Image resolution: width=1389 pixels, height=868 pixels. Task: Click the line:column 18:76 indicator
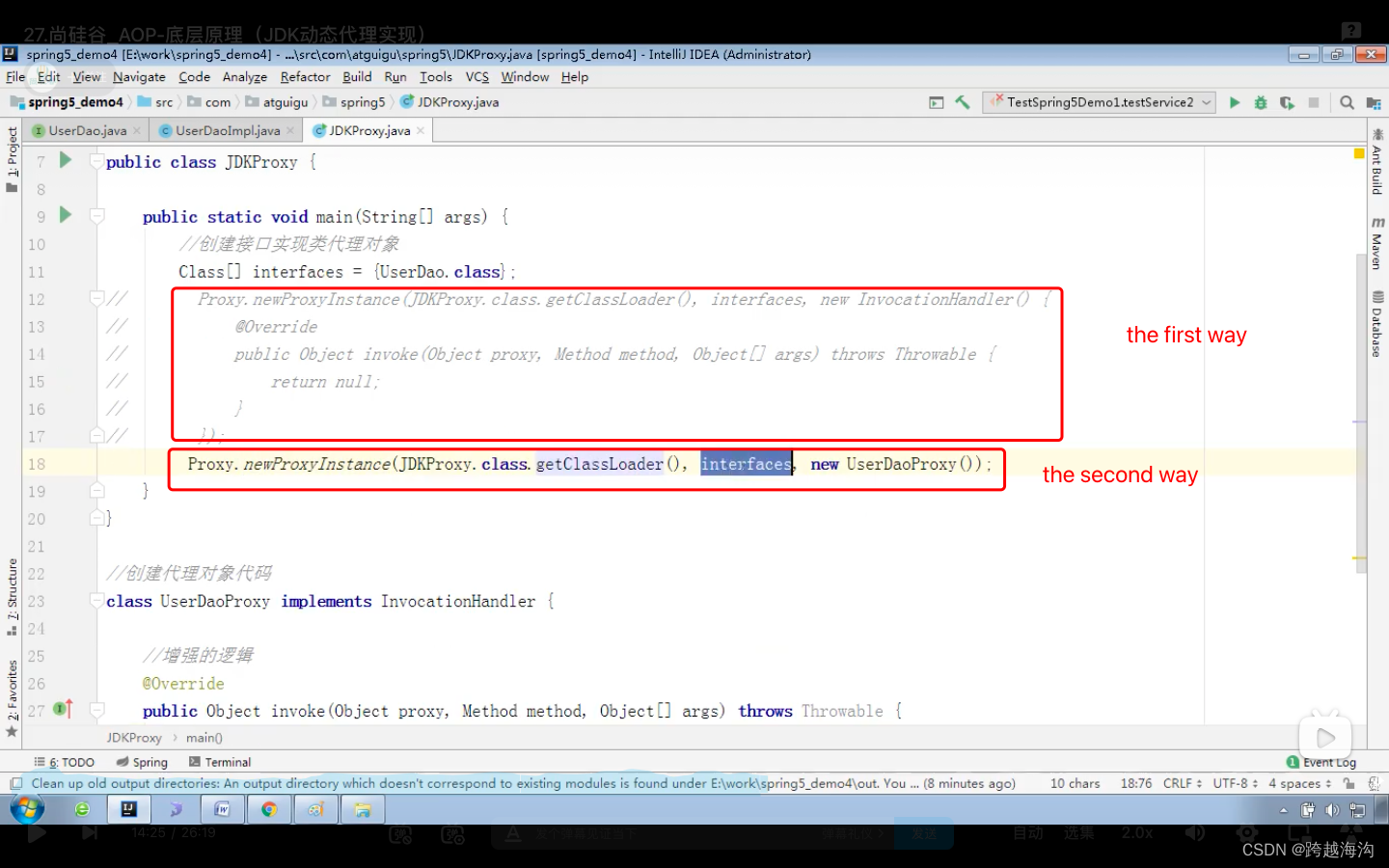click(x=1136, y=783)
